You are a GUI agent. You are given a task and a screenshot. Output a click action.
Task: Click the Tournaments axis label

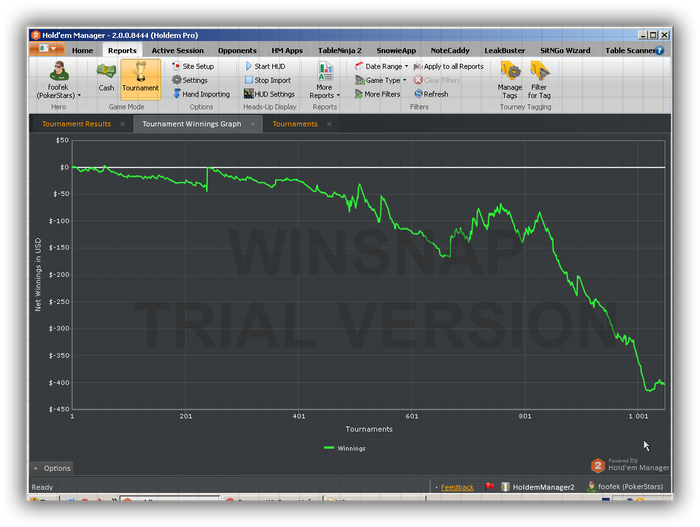[x=369, y=429]
